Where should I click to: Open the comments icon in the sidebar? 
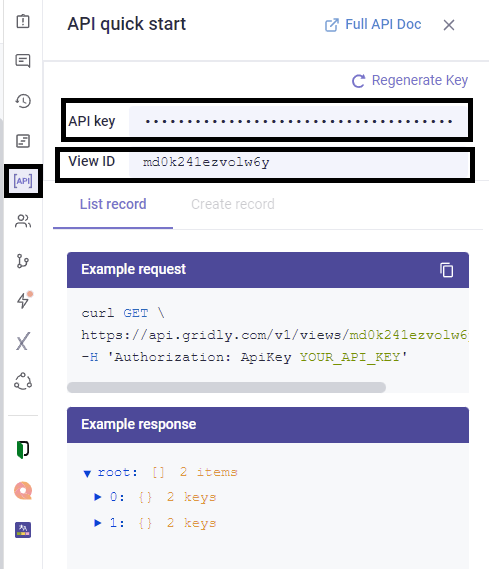(x=23, y=61)
